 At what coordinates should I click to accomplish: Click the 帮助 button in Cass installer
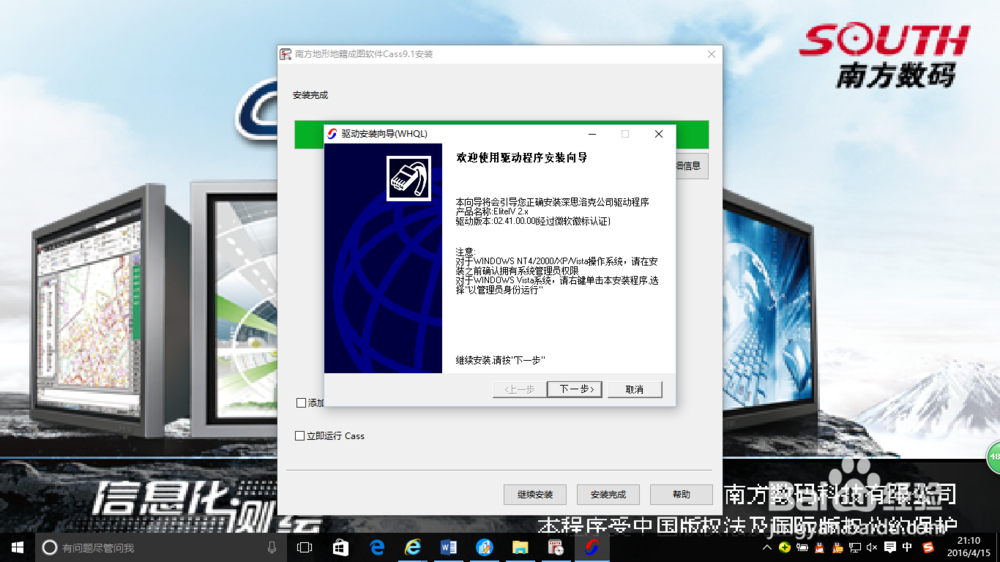click(x=681, y=494)
